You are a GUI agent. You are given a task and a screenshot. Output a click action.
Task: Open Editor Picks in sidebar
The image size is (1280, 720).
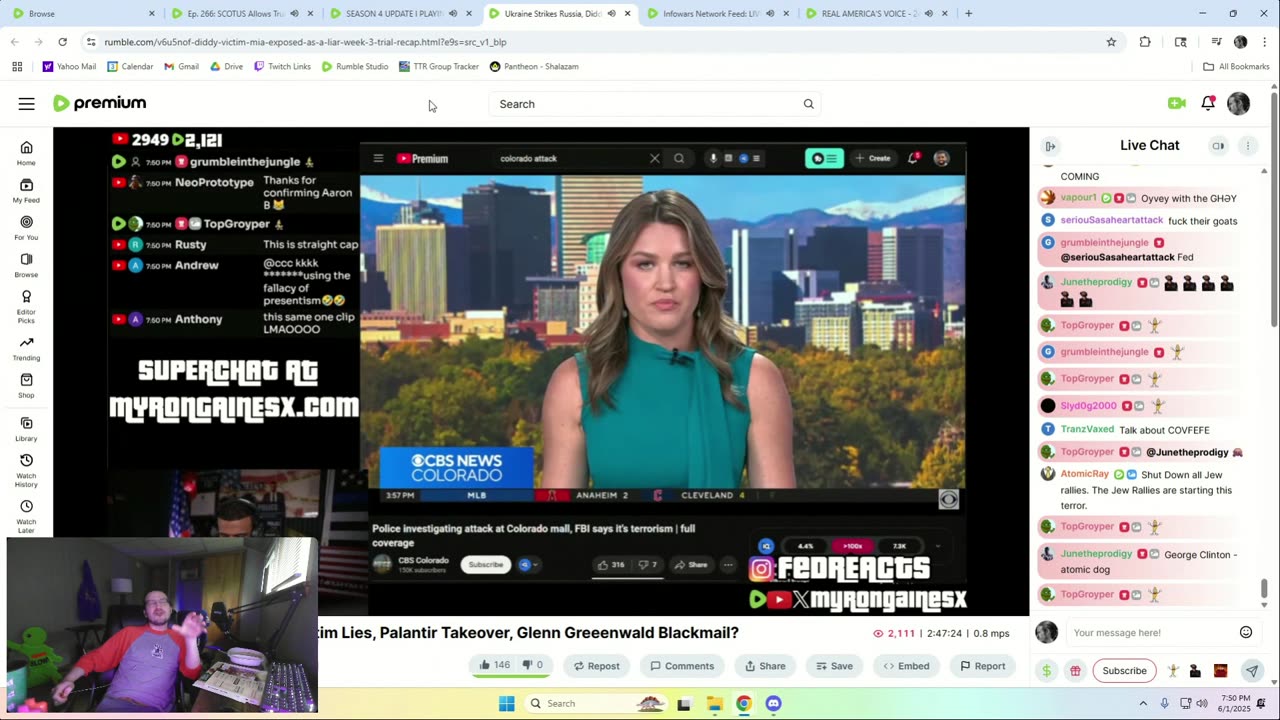26,306
